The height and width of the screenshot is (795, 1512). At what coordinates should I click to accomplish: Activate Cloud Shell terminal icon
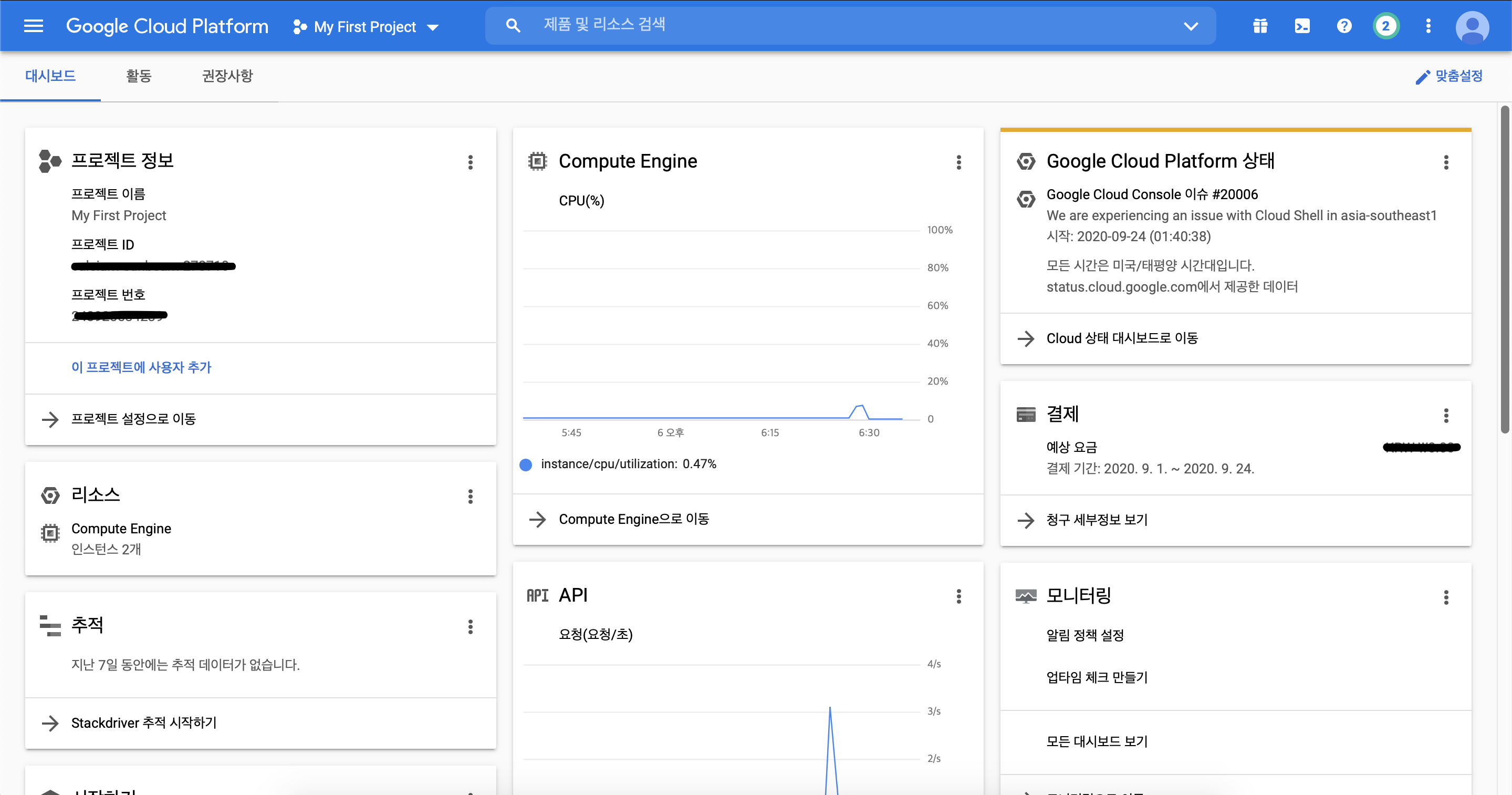click(x=1302, y=26)
